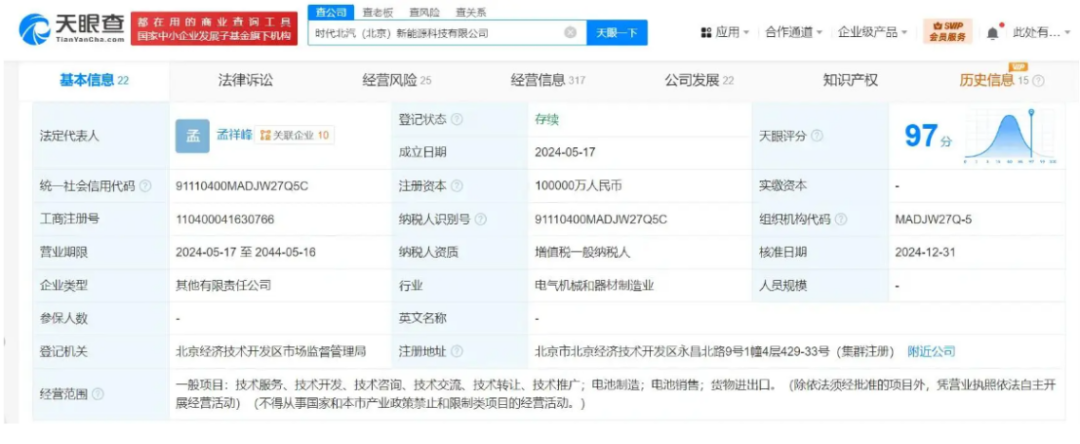The image size is (1080, 444).
Task: Select the 经营范围 description text
Action: click(616, 394)
